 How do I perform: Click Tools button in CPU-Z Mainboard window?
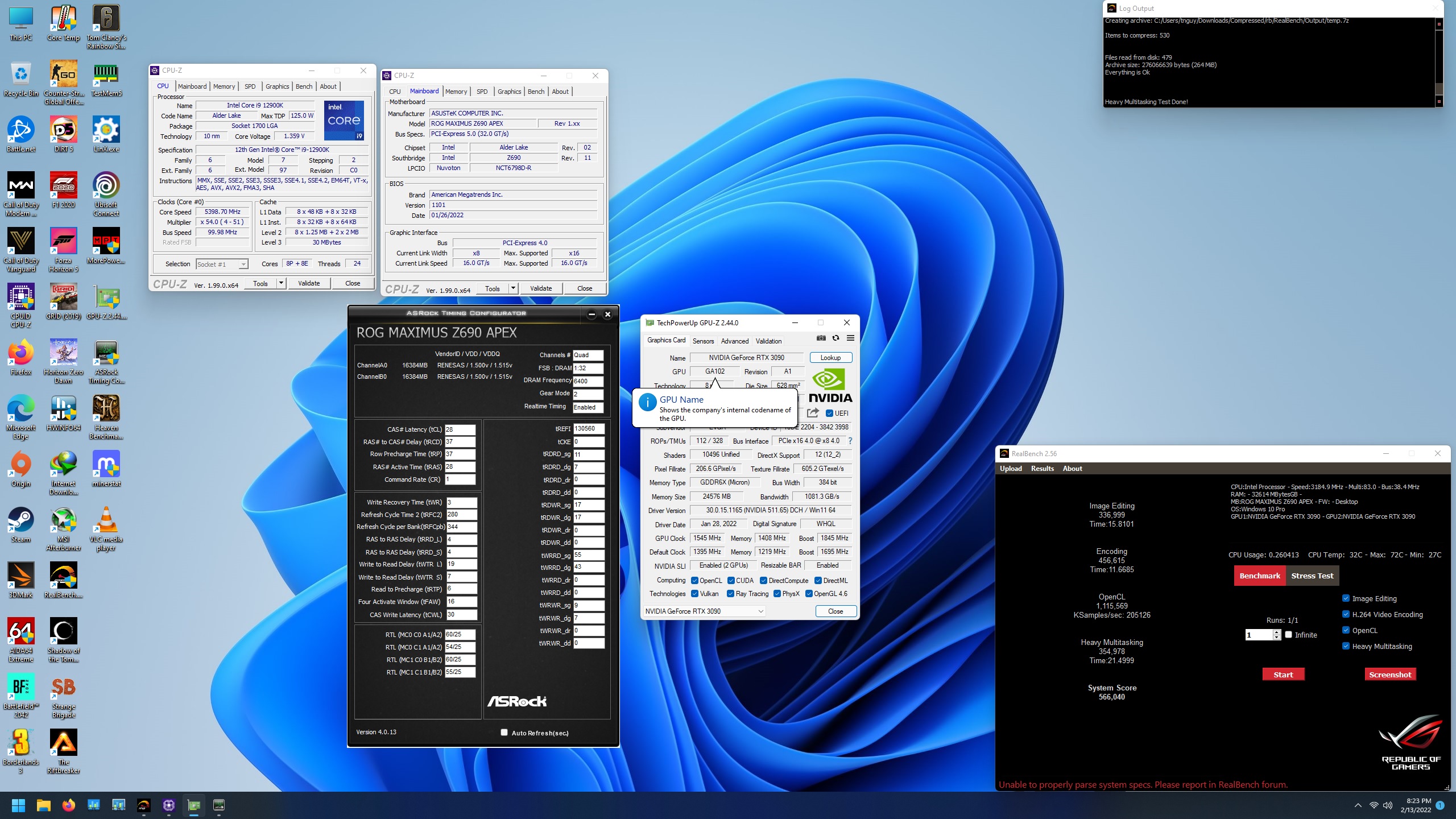(493, 288)
